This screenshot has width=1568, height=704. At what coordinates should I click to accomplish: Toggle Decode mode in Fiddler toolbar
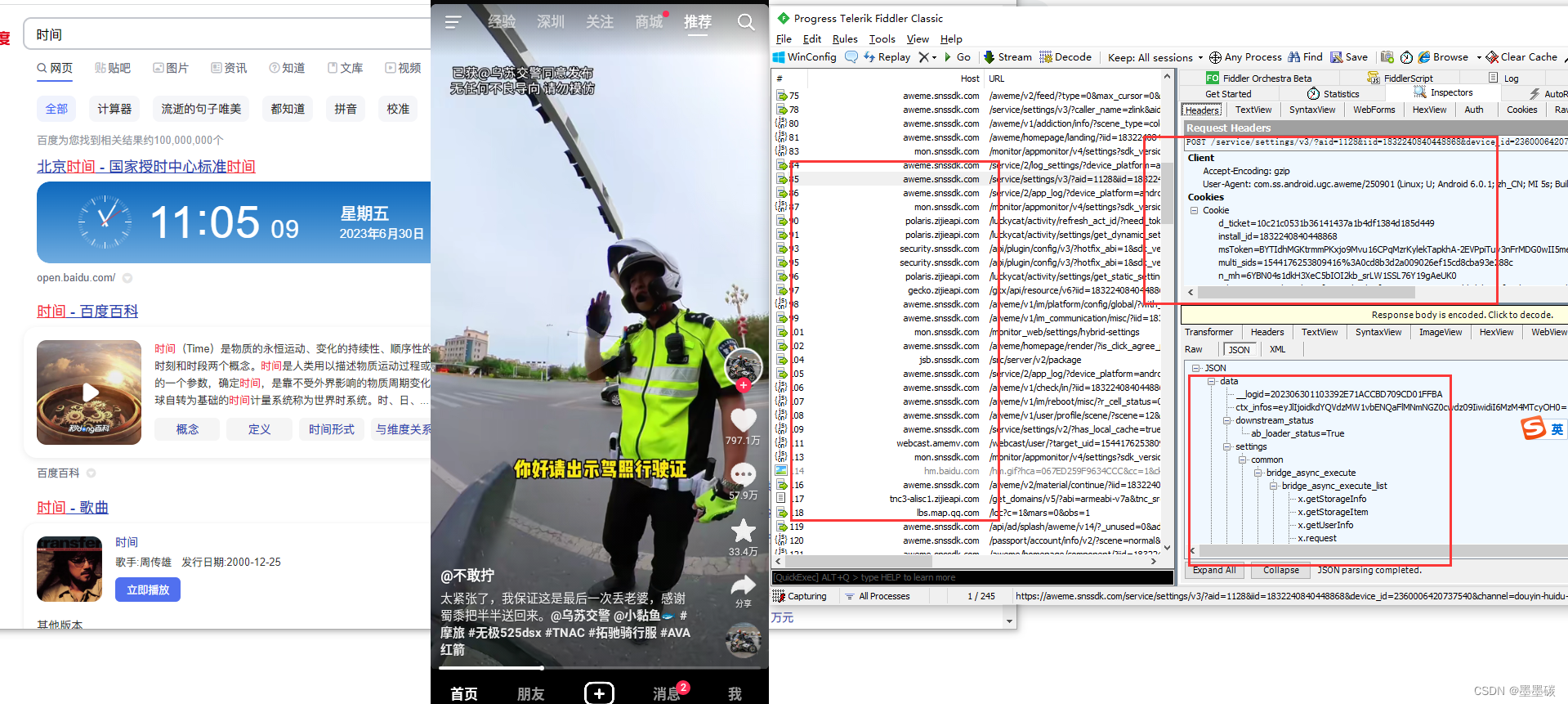pyautogui.click(x=1065, y=57)
